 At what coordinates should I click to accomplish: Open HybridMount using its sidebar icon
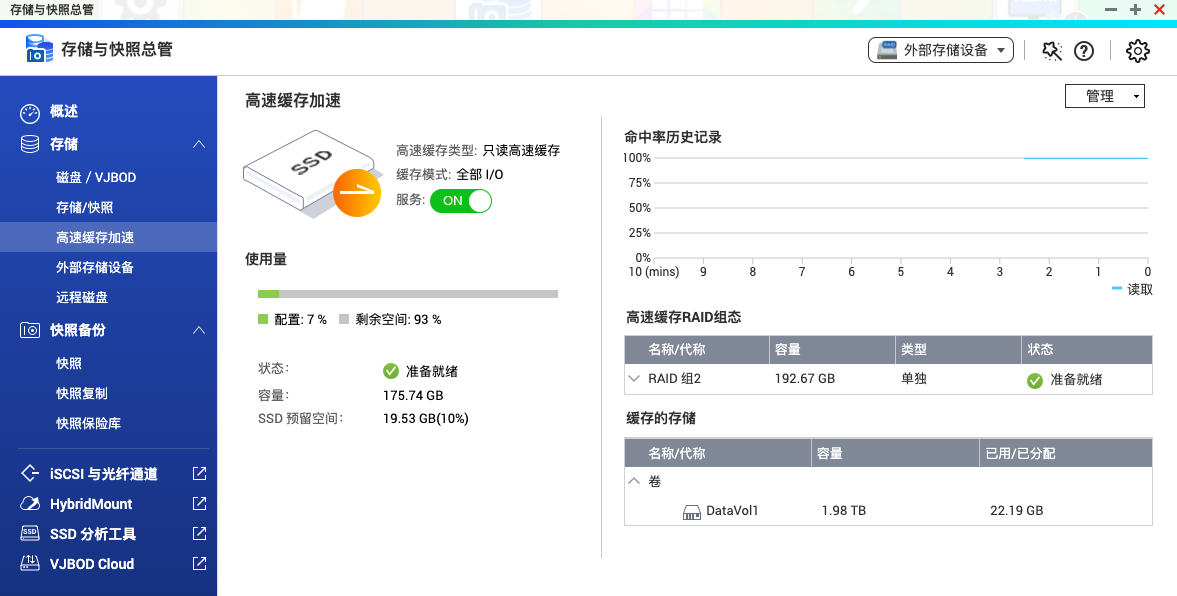coord(30,503)
